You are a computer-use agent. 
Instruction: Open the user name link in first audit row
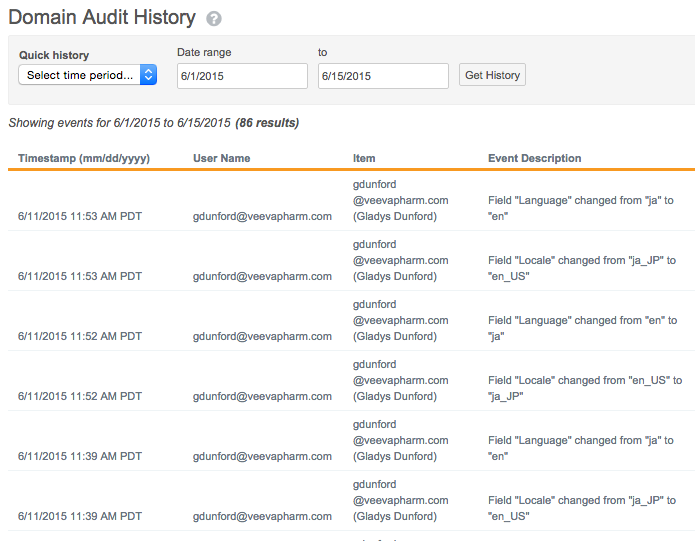(262, 216)
